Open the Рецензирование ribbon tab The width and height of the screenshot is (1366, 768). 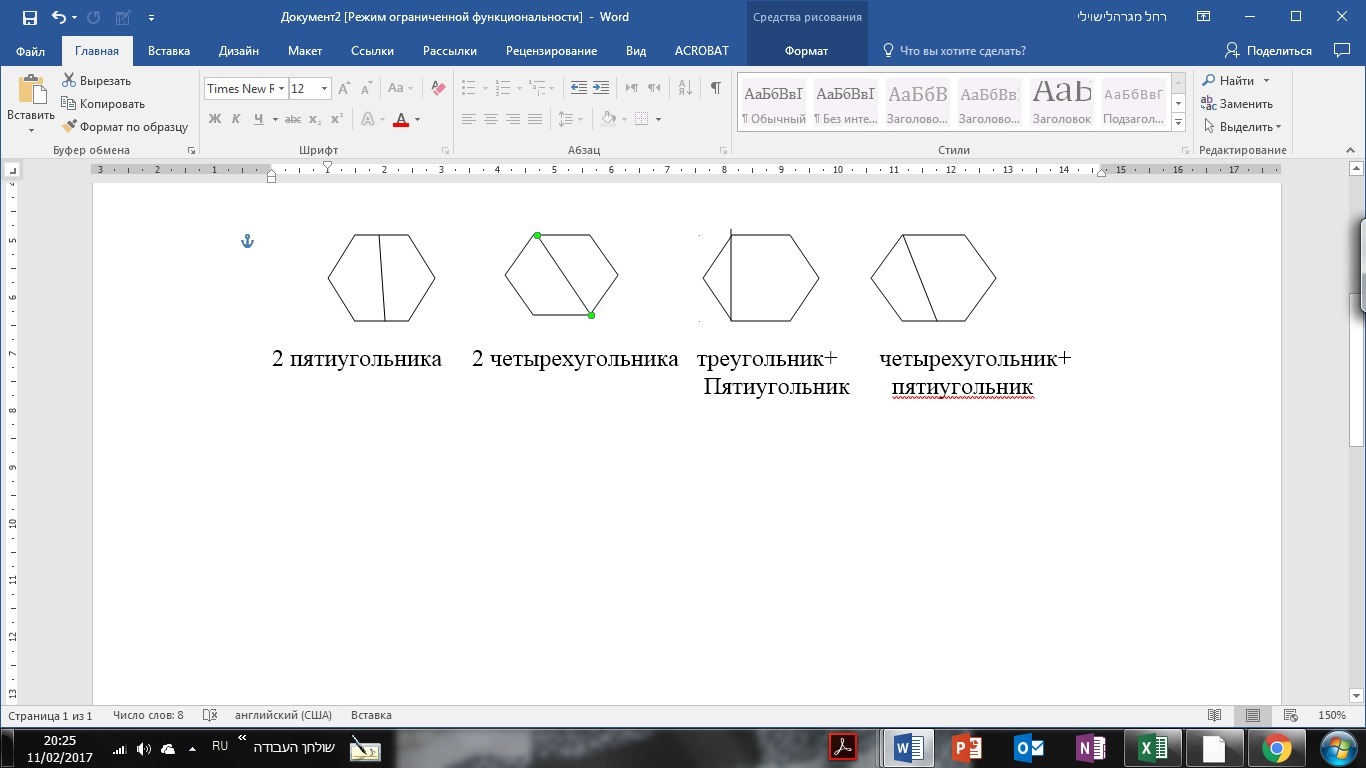[551, 51]
